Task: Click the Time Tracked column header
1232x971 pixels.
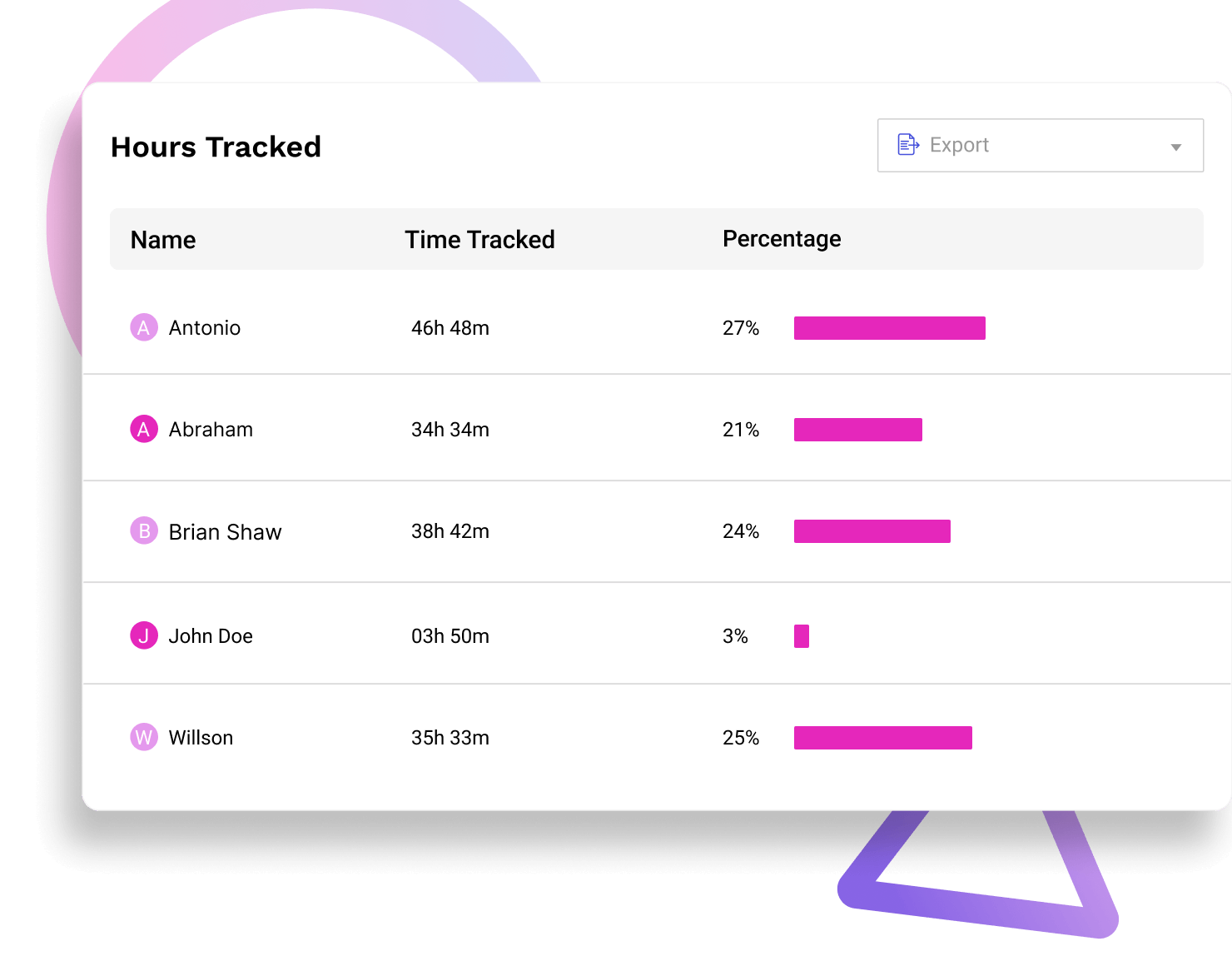Action: click(479, 240)
